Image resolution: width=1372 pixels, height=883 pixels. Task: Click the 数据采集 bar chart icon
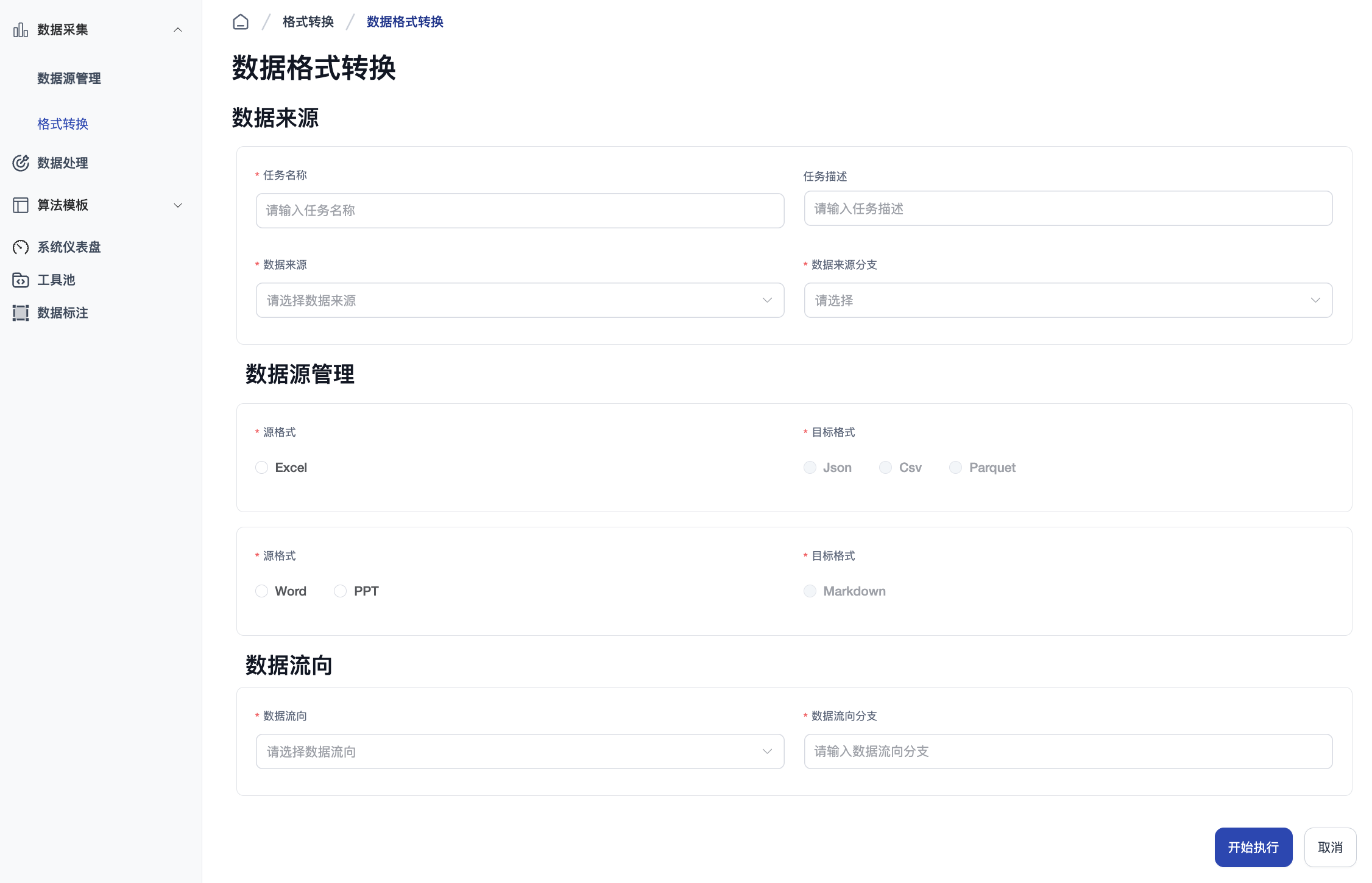pos(21,30)
